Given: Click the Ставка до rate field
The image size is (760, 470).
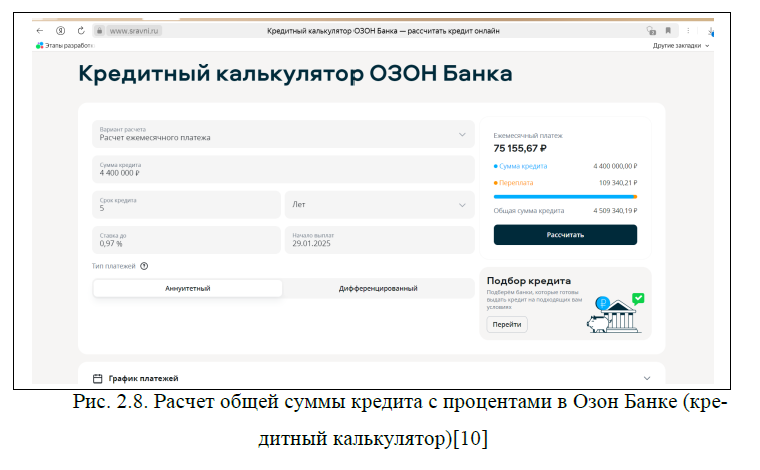Looking at the screenshot, I should (186, 240).
